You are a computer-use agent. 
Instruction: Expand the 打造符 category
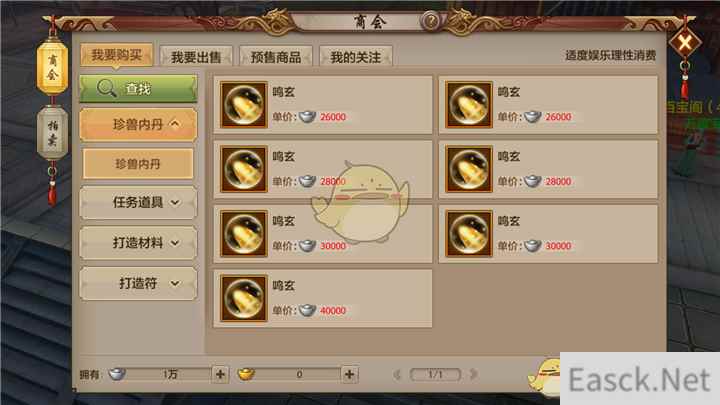coord(138,283)
